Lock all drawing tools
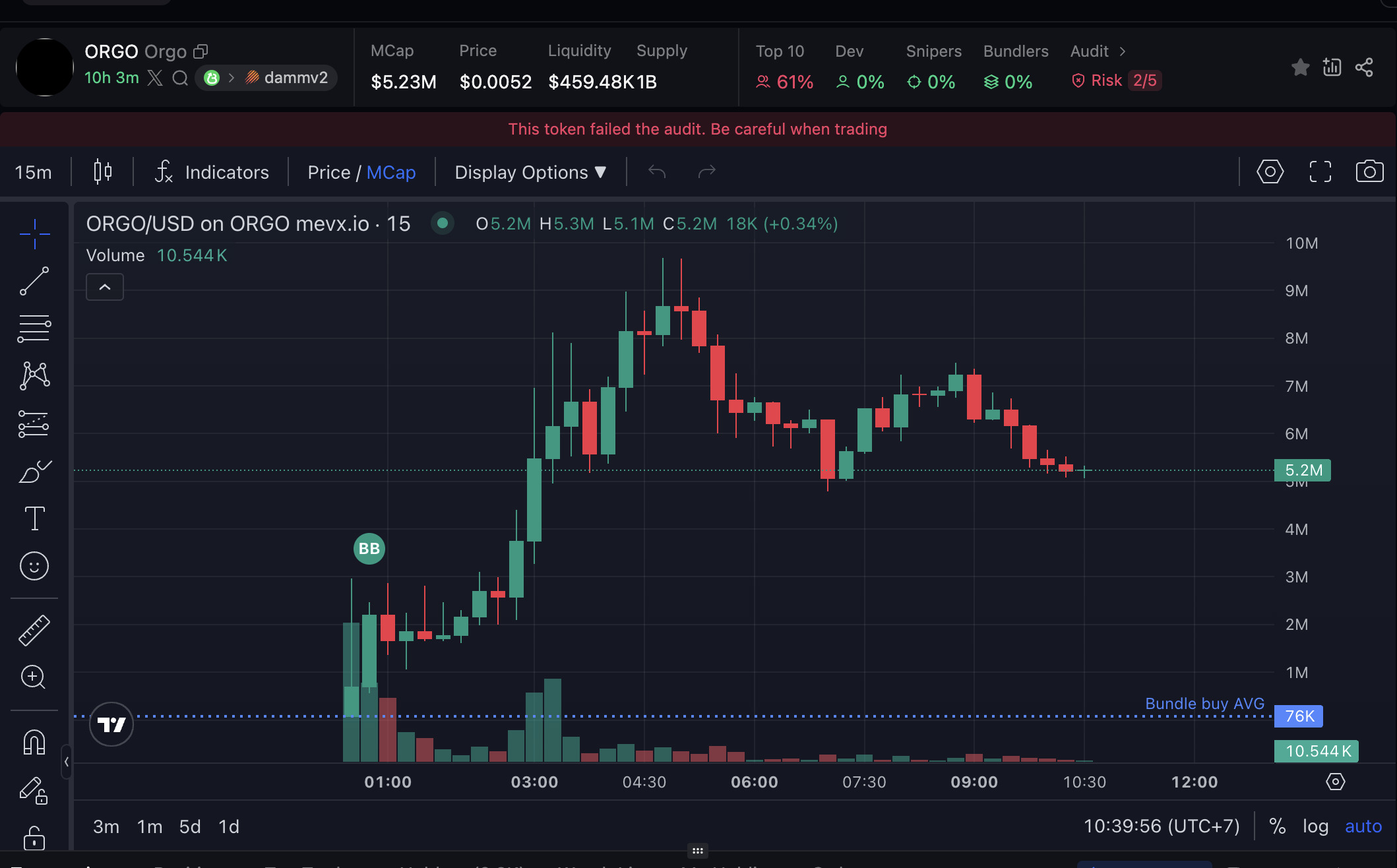 34,838
